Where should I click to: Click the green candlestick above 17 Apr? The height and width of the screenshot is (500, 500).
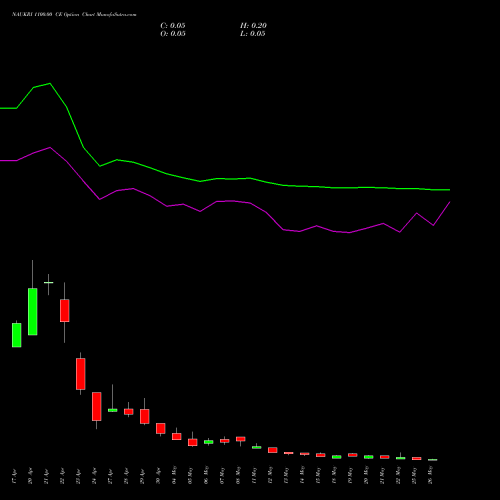[17, 335]
